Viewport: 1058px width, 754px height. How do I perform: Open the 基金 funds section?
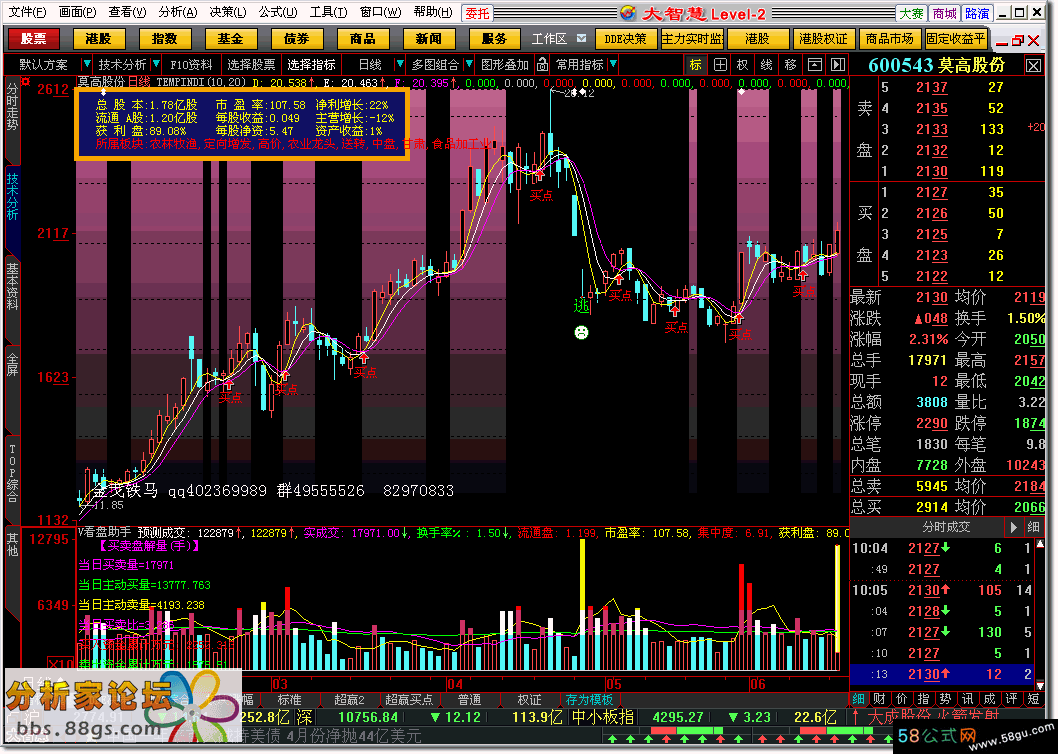tap(231, 38)
